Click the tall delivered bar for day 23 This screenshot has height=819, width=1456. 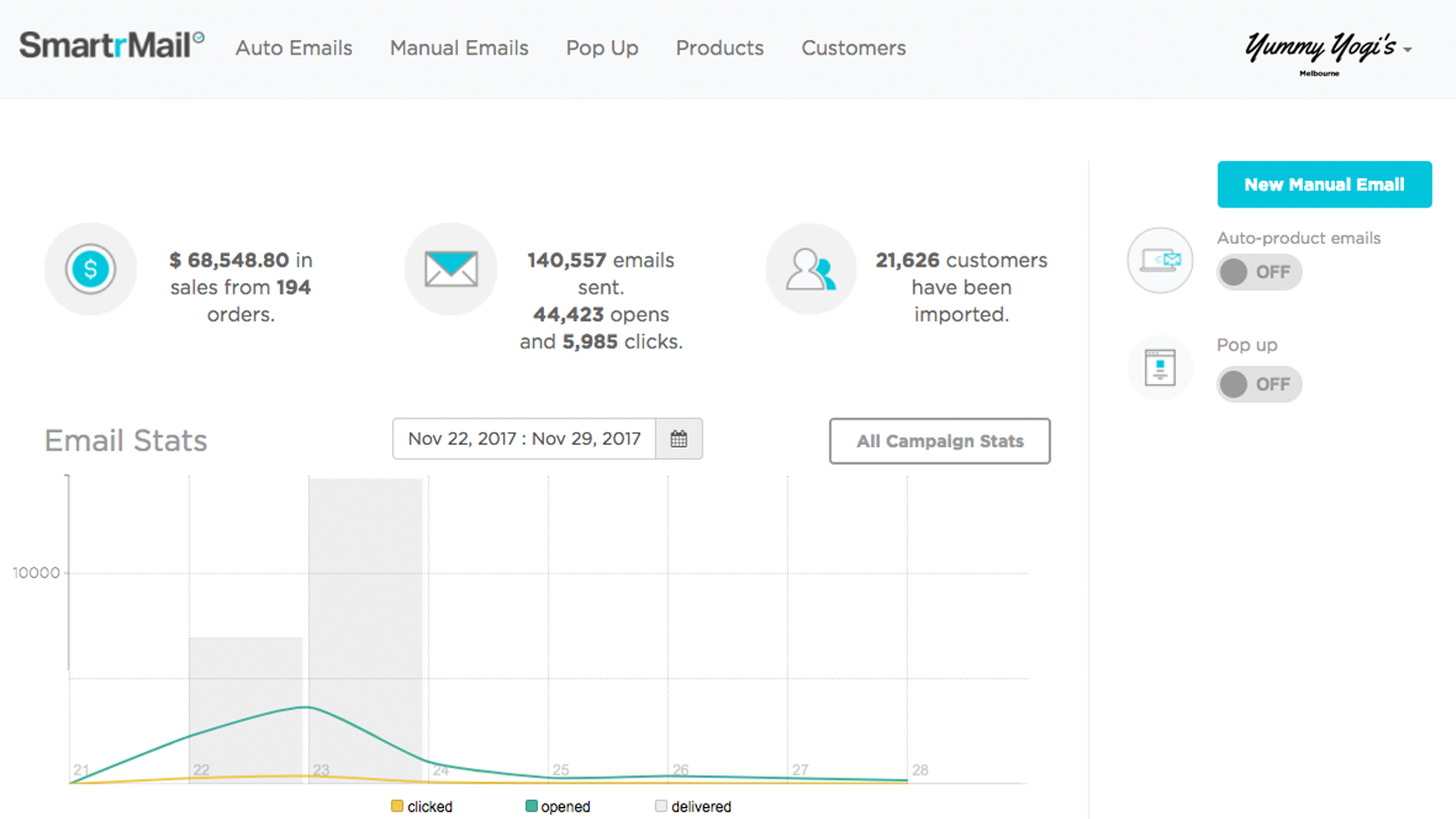point(366,631)
